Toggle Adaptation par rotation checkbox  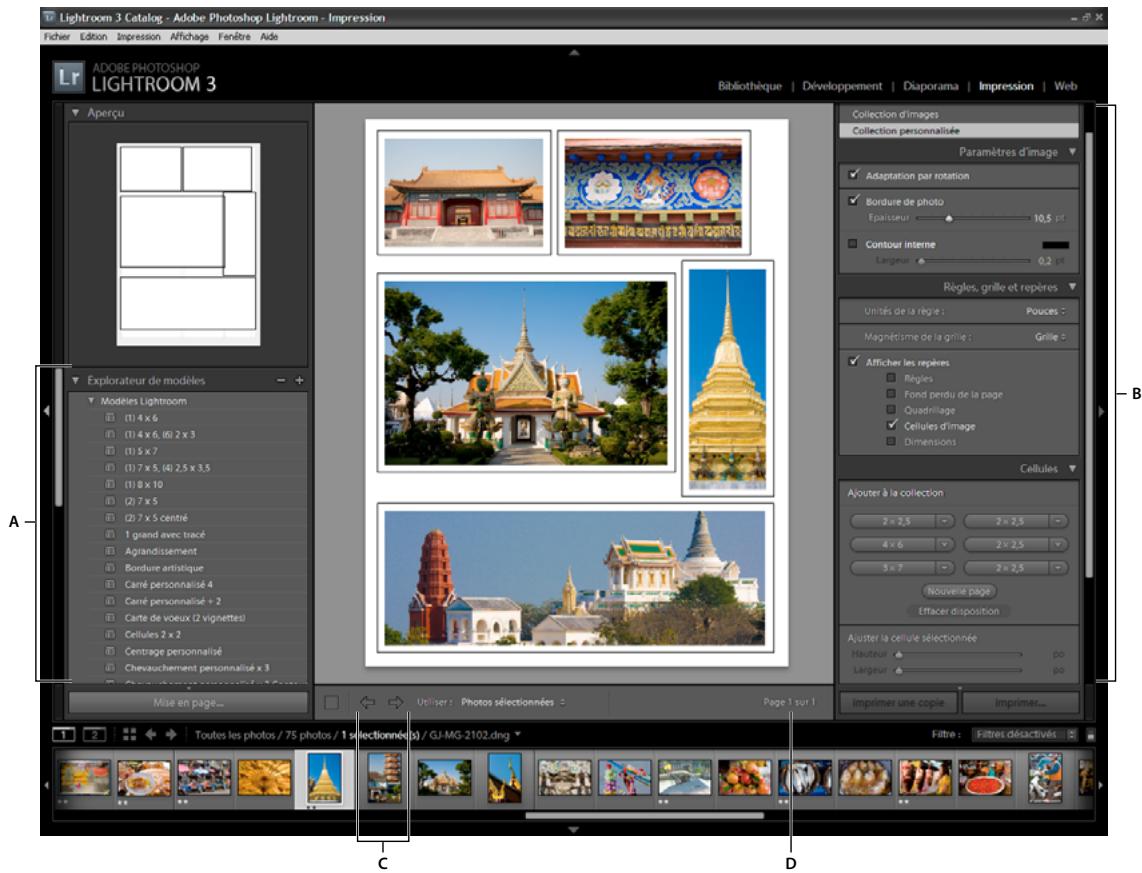tap(854, 175)
